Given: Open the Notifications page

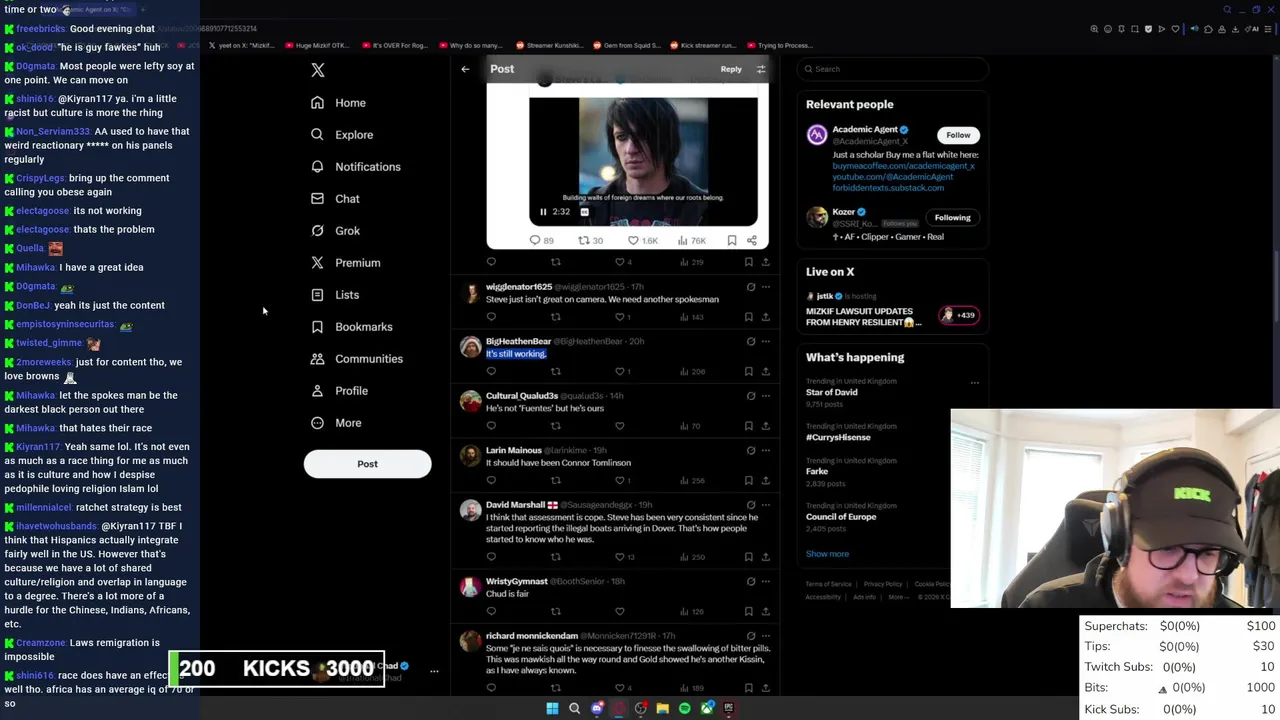Looking at the screenshot, I should click(355, 167).
